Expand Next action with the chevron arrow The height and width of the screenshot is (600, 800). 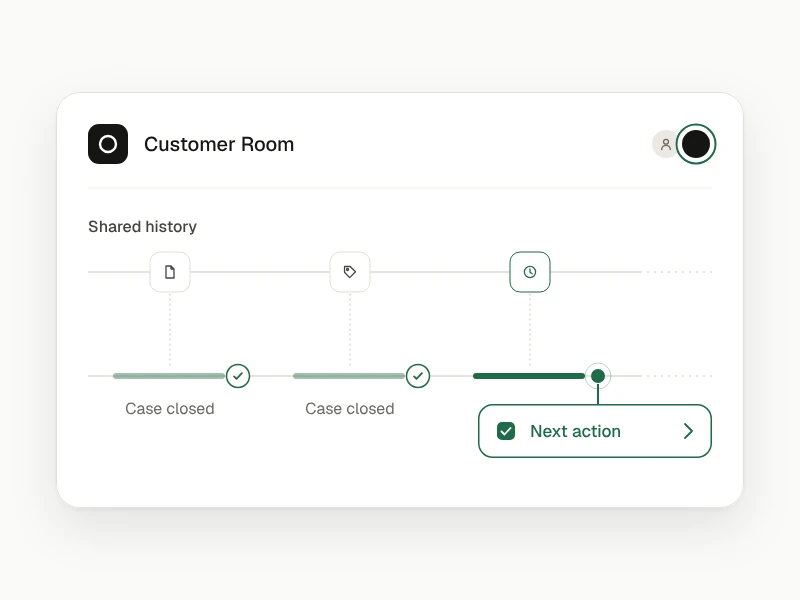[688, 431]
